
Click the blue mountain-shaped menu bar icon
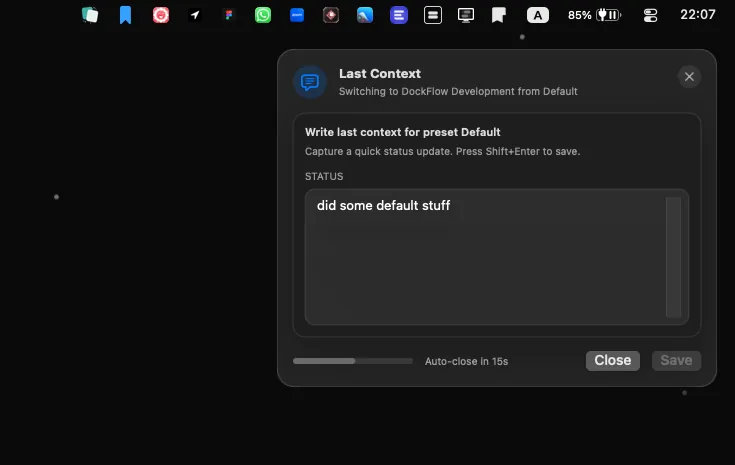click(365, 15)
